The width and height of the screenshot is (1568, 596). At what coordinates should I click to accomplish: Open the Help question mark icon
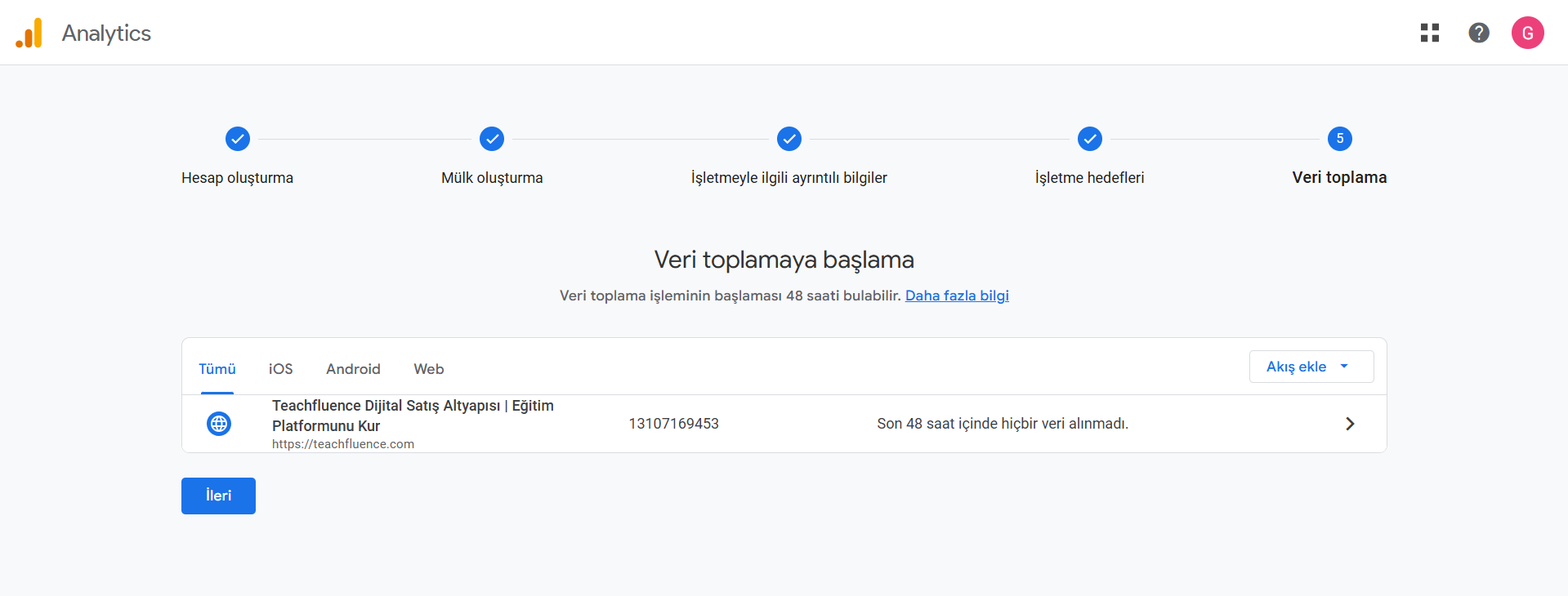(1478, 33)
